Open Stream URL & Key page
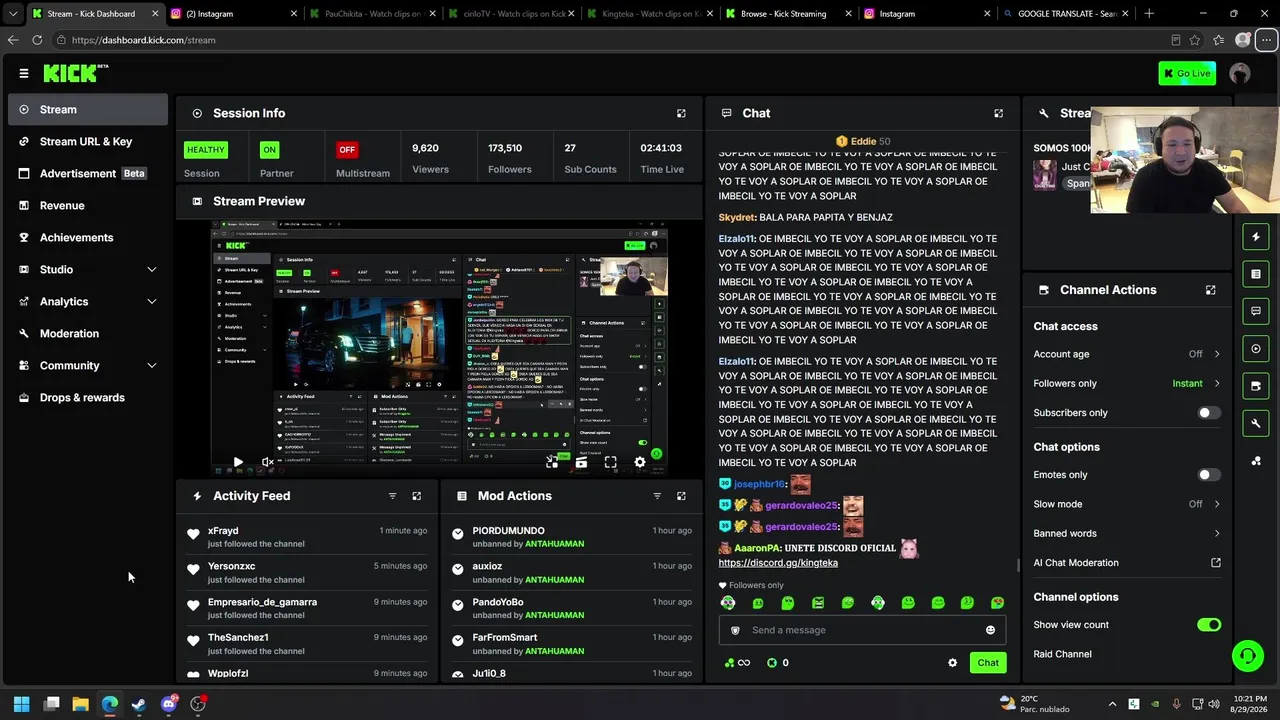 88,142
